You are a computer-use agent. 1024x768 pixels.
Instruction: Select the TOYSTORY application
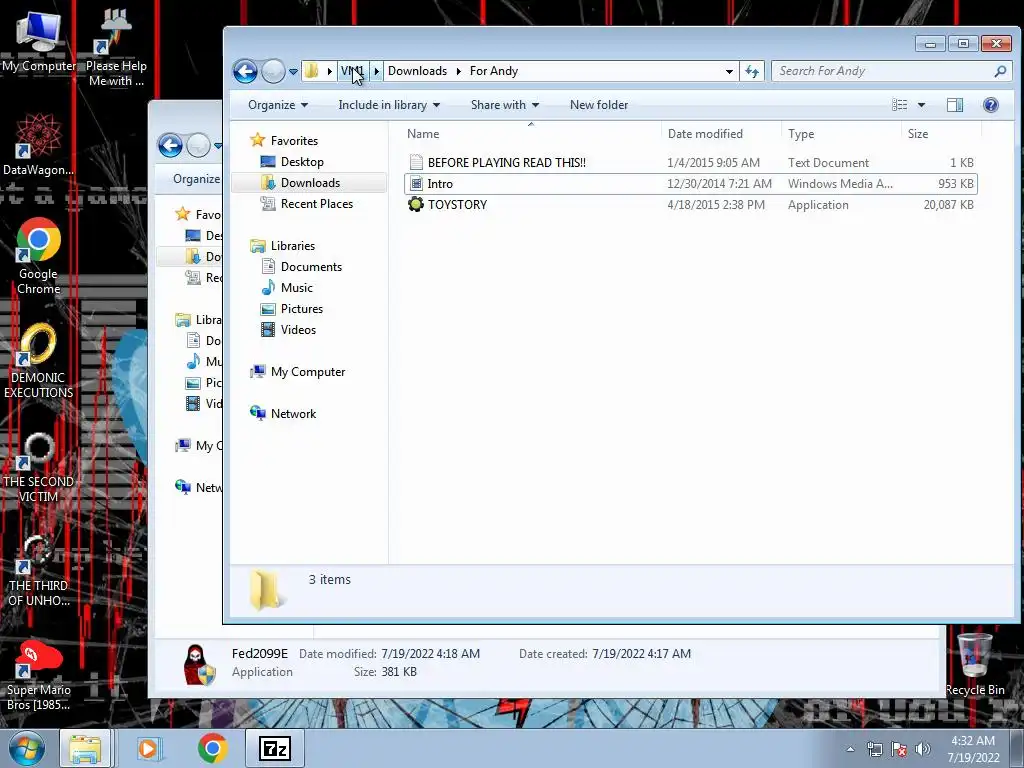[690, 204]
